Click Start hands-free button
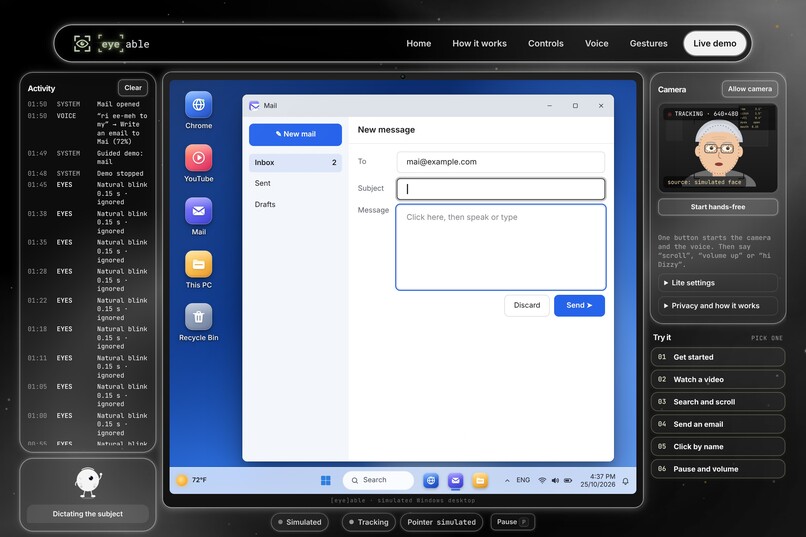The width and height of the screenshot is (806, 537). (718, 207)
